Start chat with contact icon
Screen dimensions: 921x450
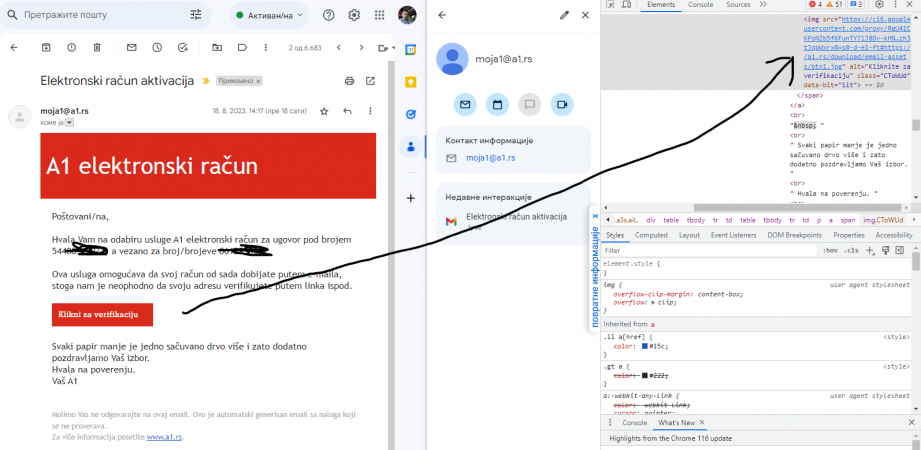(529, 105)
